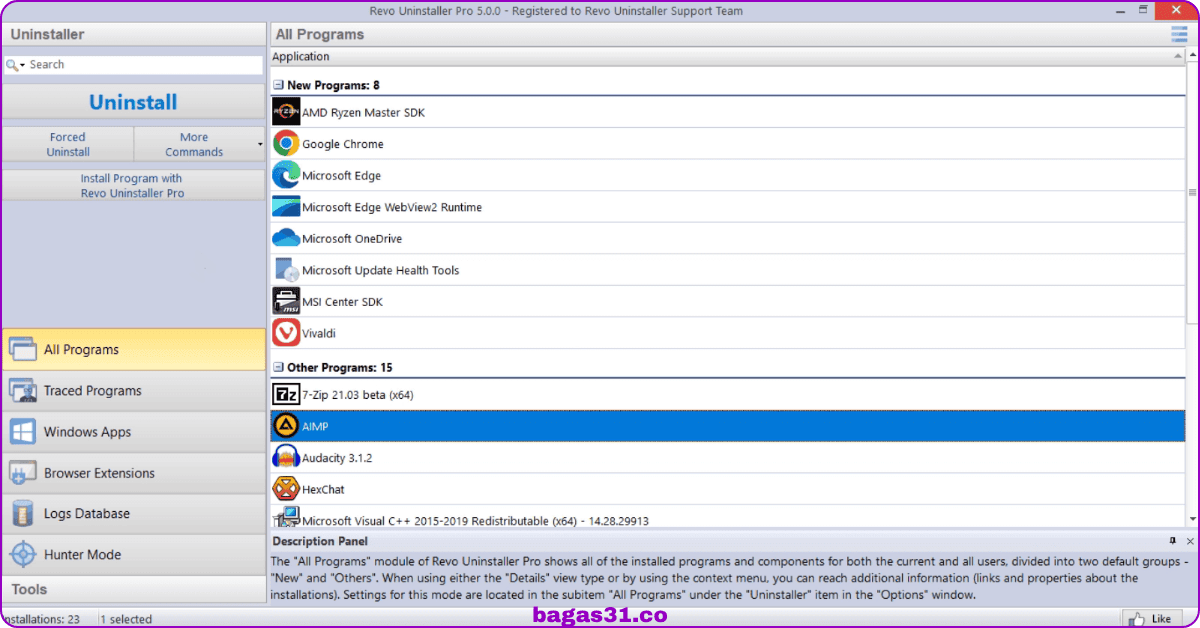Click the Forced Uninstall button
The width and height of the screenshot is (1200, 628).
[x=68, y=145]
